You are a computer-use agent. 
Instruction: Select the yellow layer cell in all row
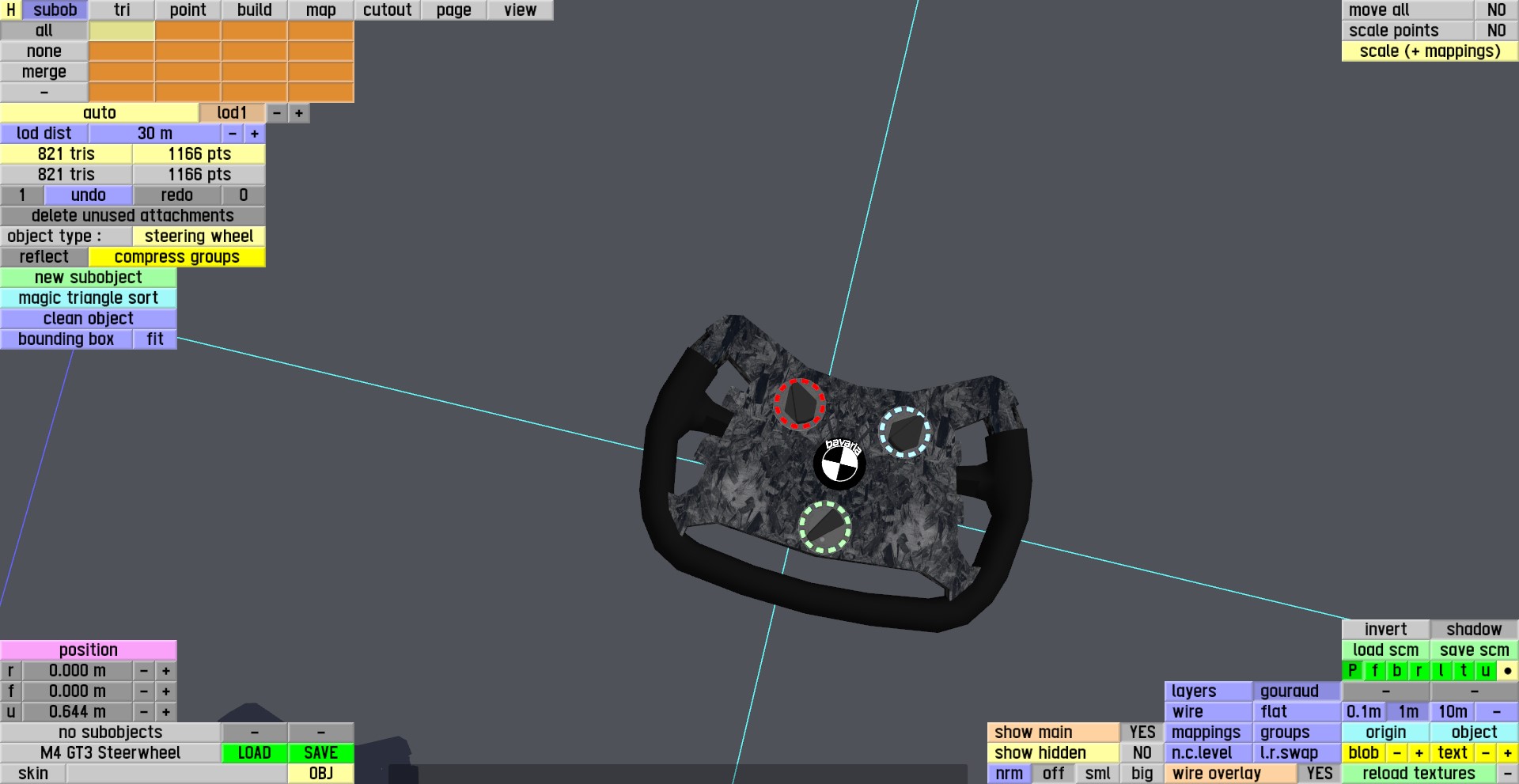tap(122, 31)
